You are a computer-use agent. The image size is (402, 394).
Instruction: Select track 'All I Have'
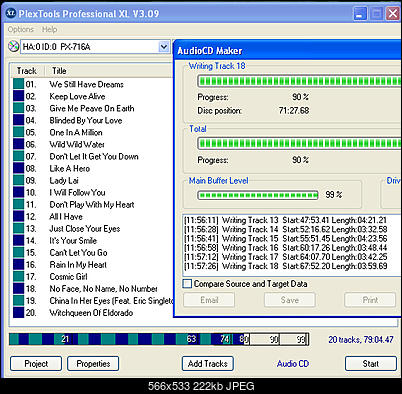[66, 217]
